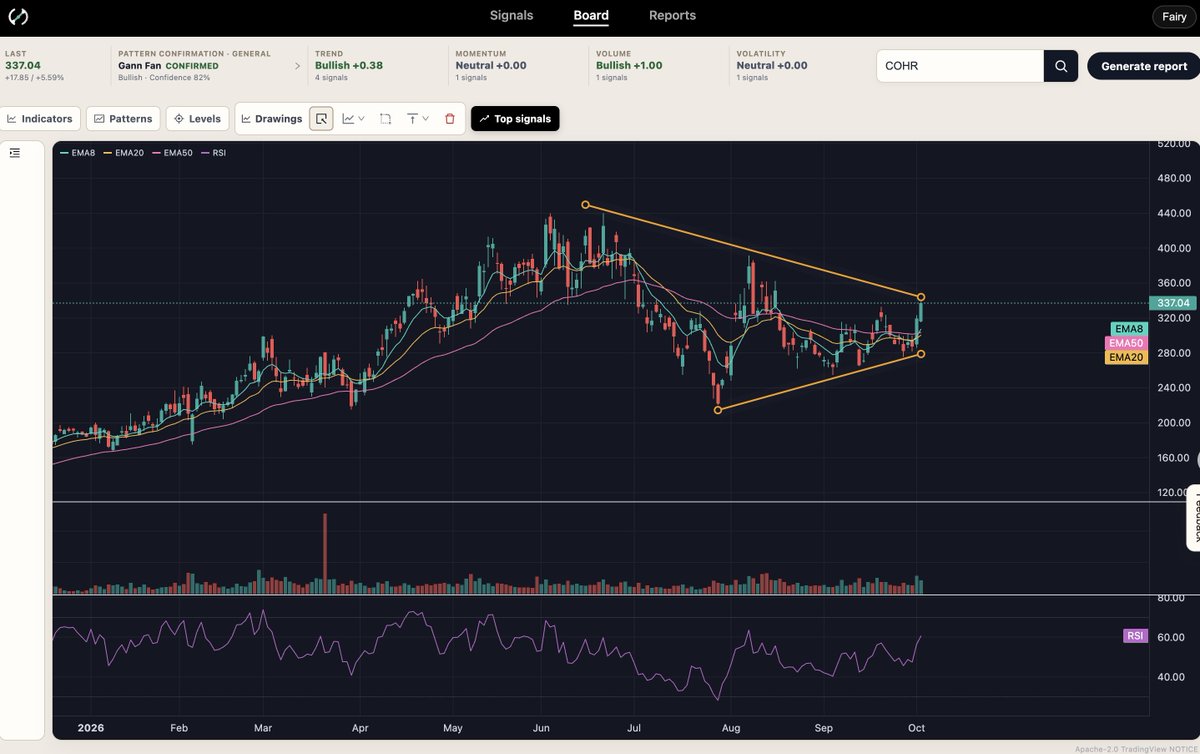Viewport: 1200px width, 754px height.
Task: Click the search magnifier button next to COHR
Action: [1061, 66]
